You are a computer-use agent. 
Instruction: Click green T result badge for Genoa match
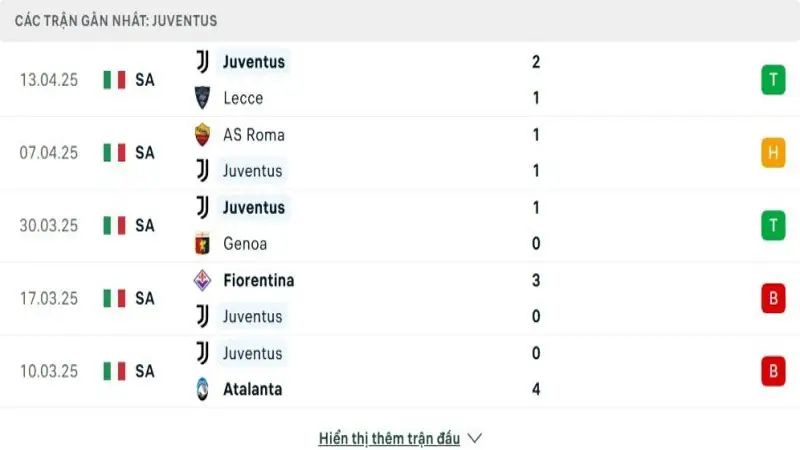pyautogui.click(x=773, y=226)
